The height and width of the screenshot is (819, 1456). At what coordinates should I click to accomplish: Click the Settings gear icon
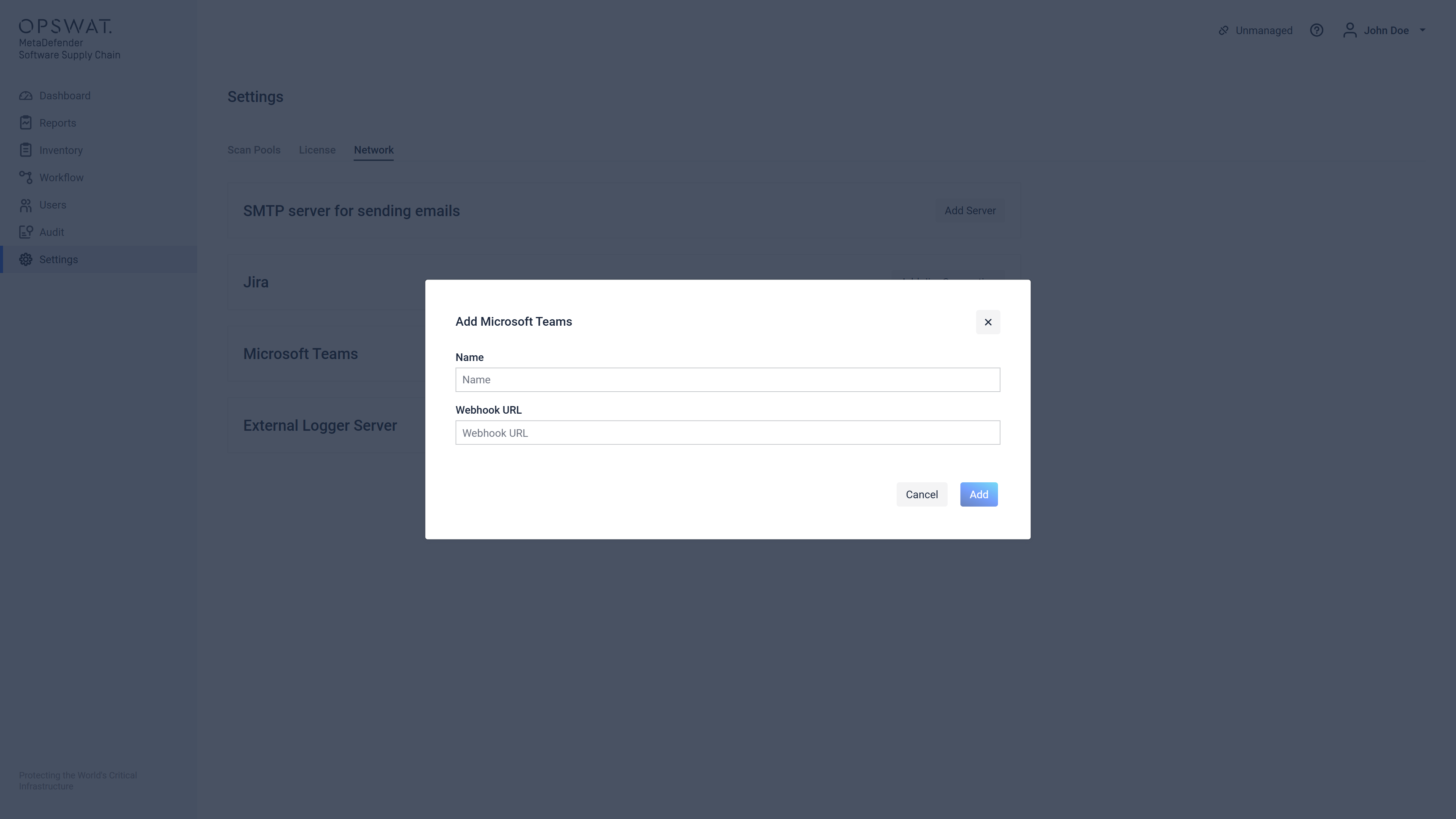point(25,259)
